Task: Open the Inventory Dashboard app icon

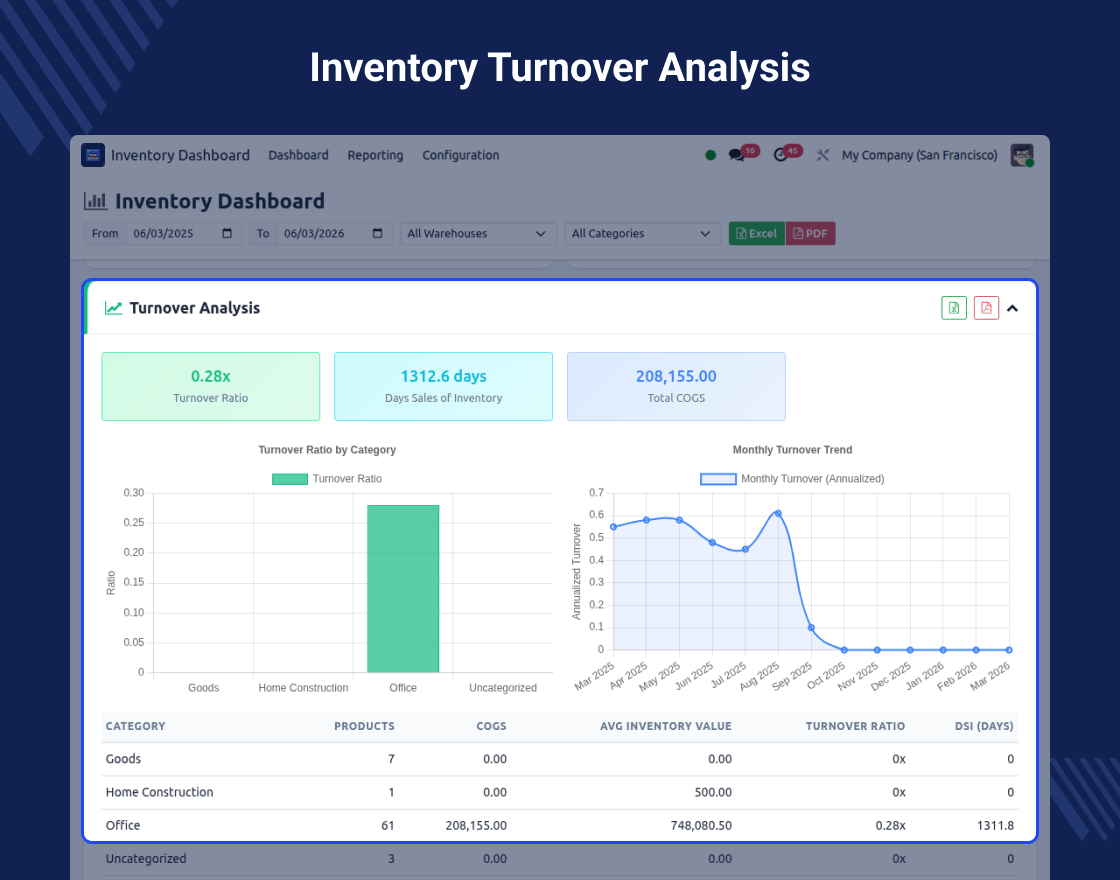Action: (93, 155)
